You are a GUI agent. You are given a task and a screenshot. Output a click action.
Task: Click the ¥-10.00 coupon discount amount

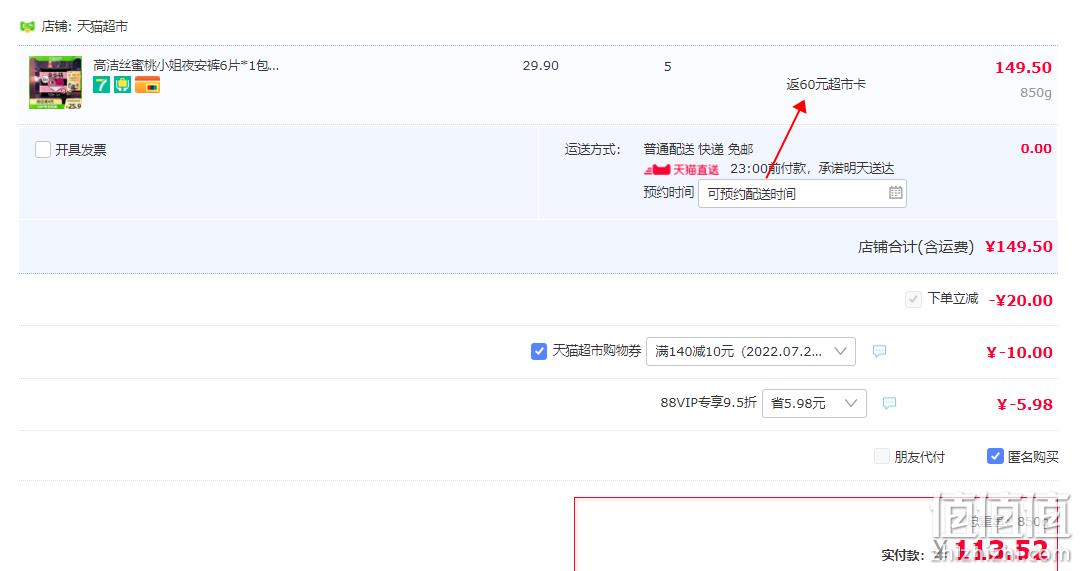click(1019, 352)
